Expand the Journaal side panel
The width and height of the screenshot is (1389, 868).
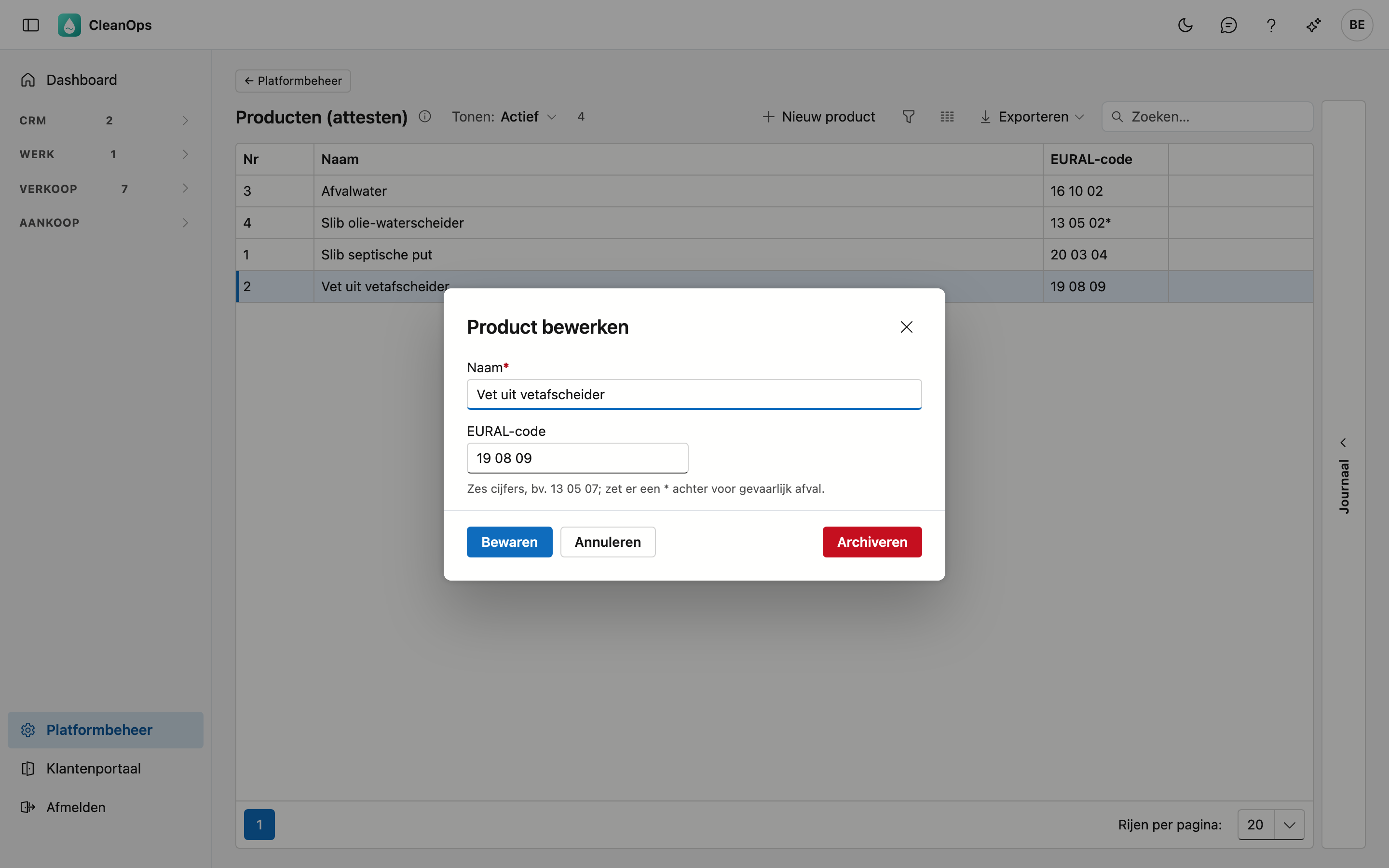click(1343, 474)
